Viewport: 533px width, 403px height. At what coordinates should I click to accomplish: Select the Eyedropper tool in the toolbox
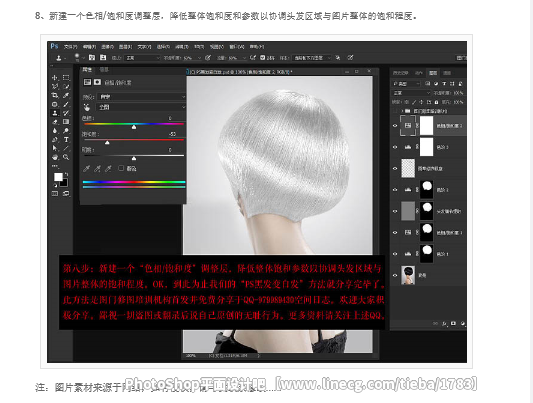click(66, 95)
